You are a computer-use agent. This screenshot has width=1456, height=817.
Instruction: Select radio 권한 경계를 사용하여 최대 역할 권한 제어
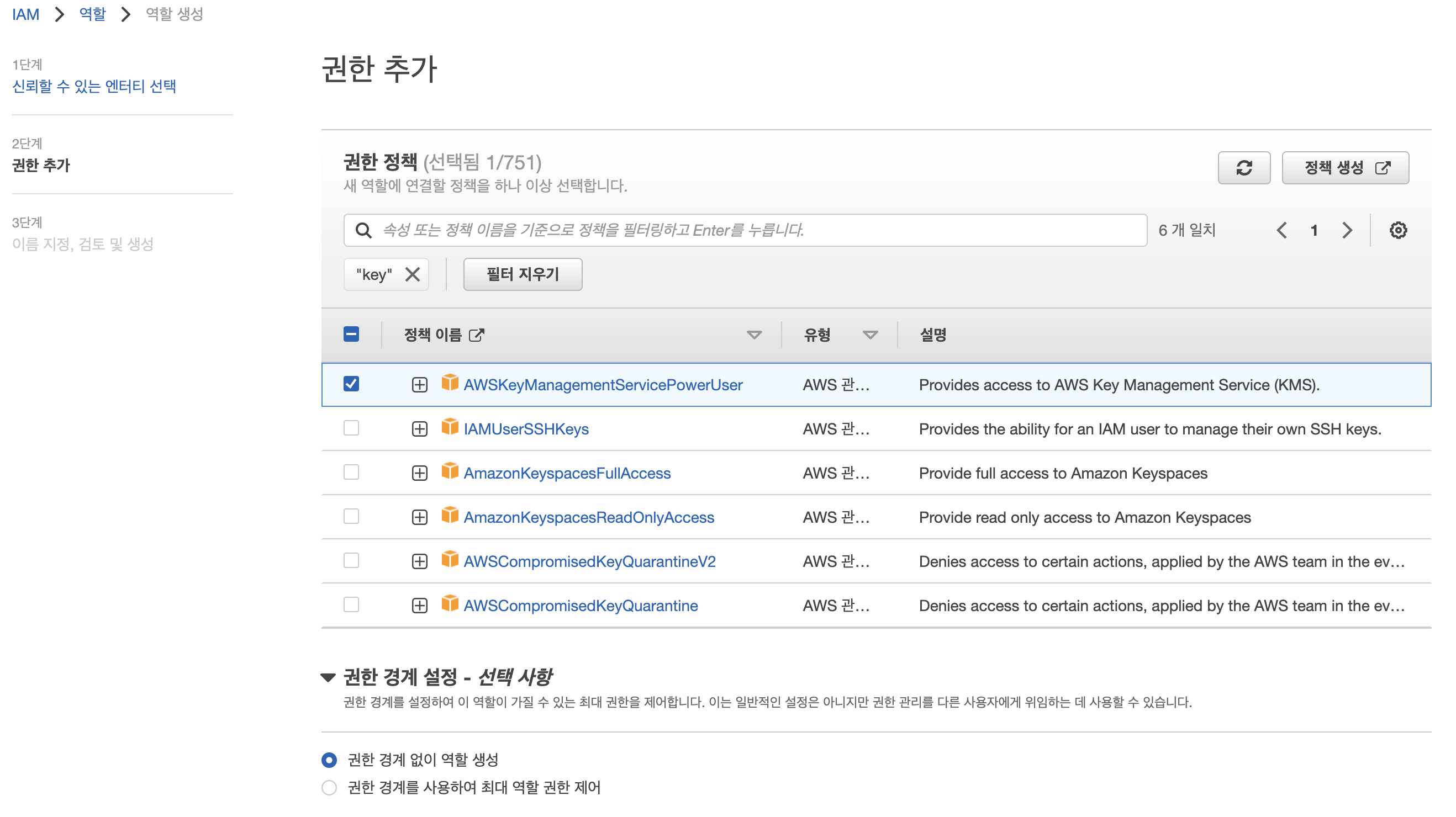pos(329,787)
